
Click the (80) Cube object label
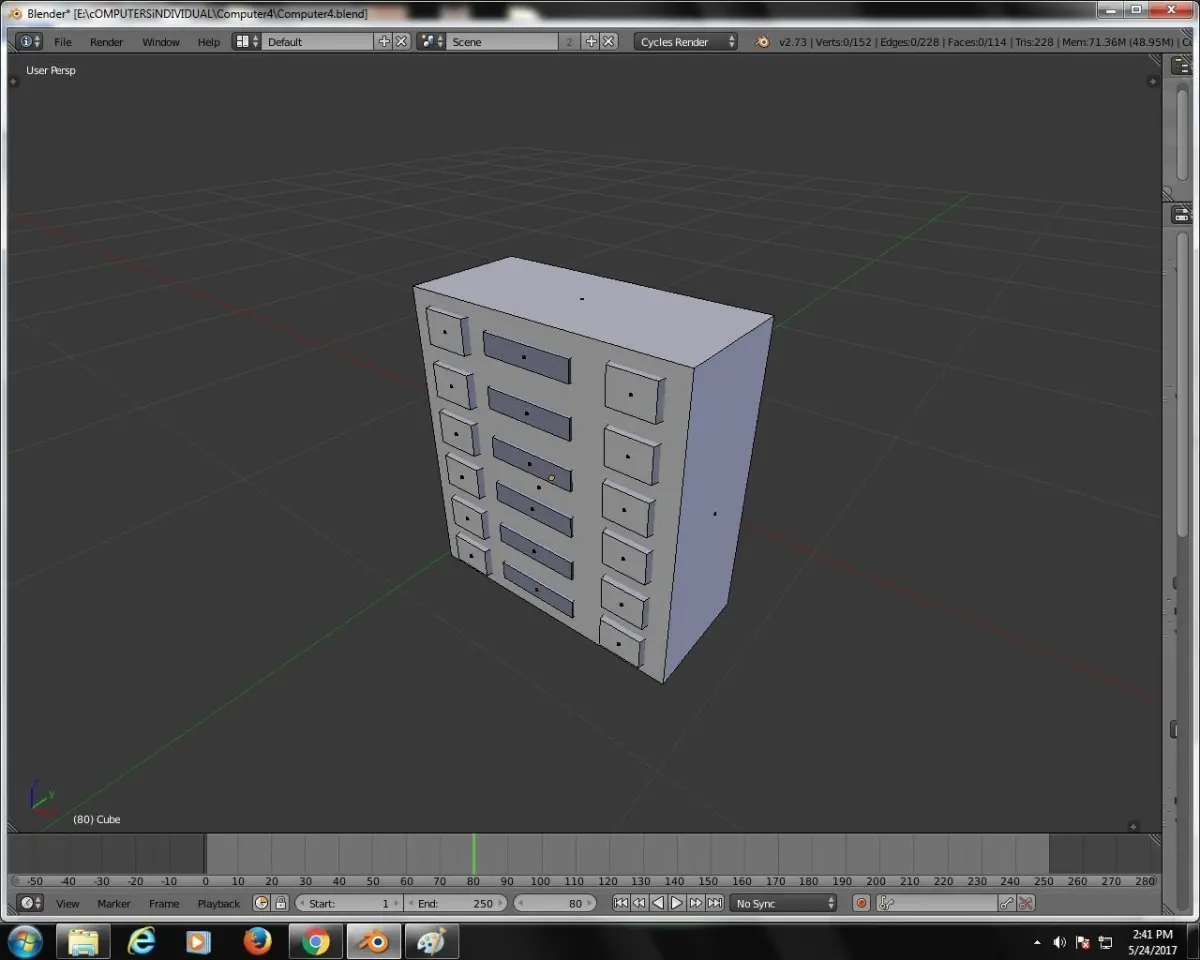click(96, 819)
